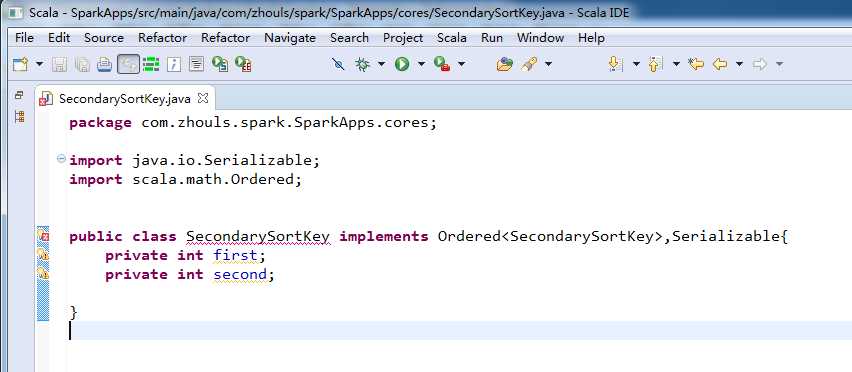This screenshot has height=372, width=852.
Task: Click the run icon with blue page
Action: pos(220,65)
